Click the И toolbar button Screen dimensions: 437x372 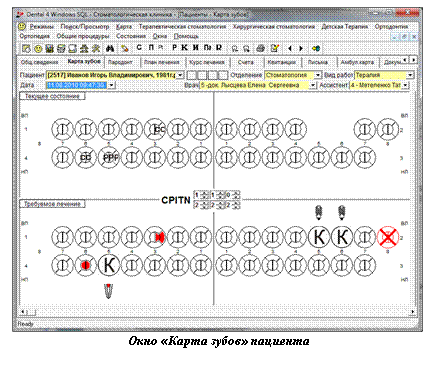point(196,48)
